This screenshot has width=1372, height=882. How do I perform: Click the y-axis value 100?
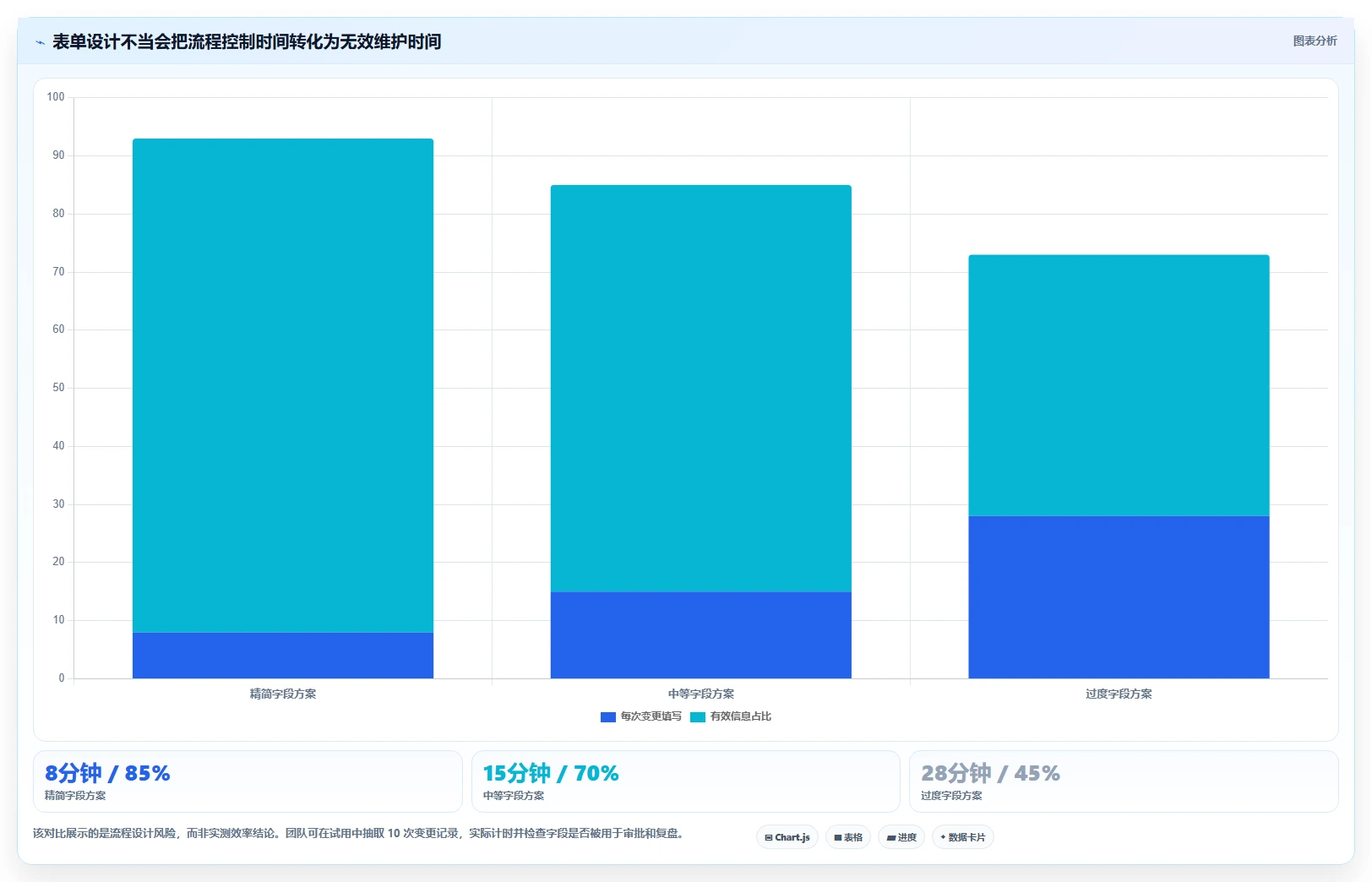point(56,97)
